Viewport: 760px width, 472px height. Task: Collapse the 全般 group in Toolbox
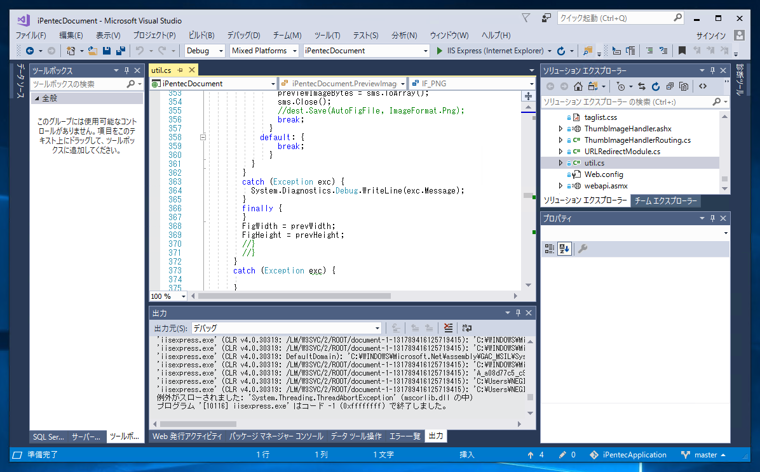(x=37, y=98)
